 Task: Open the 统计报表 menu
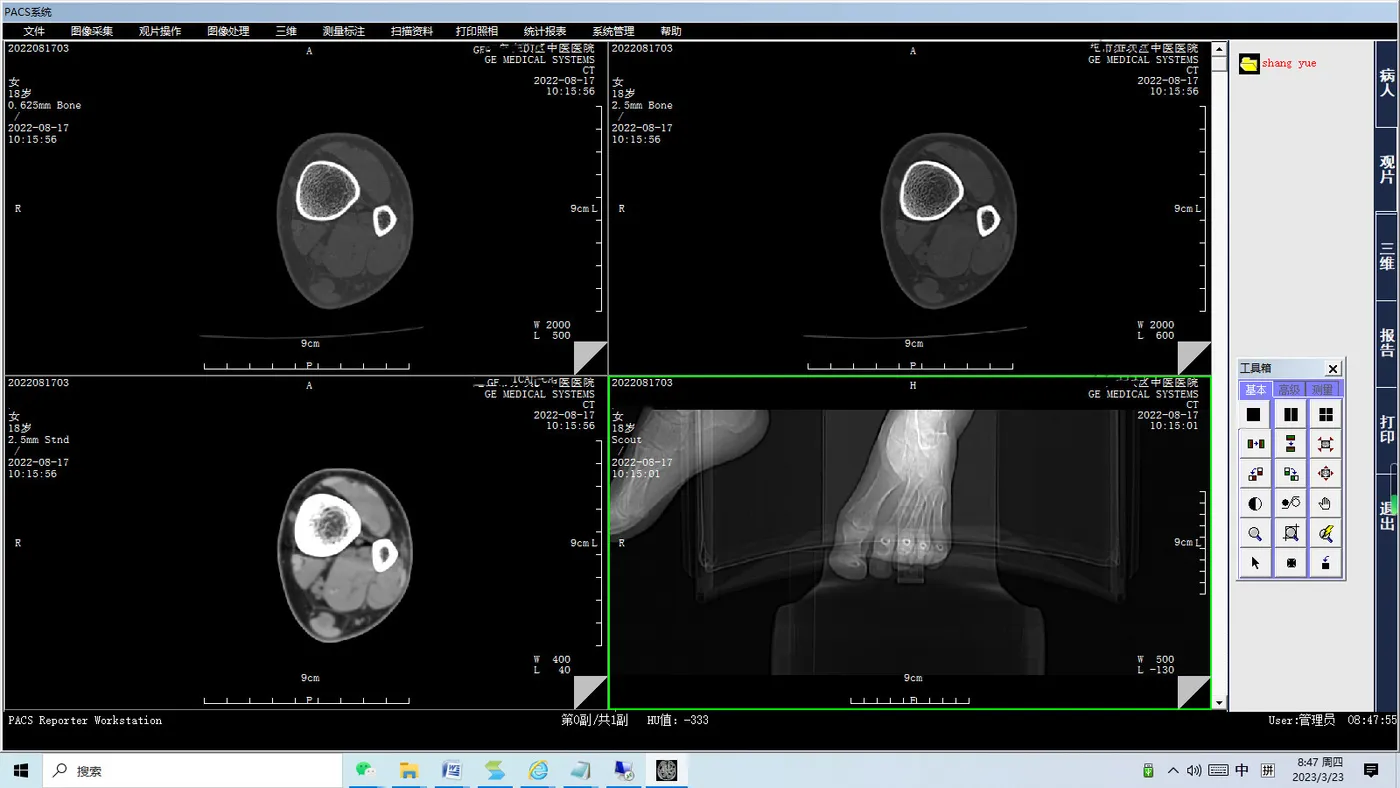pos(545,31)
